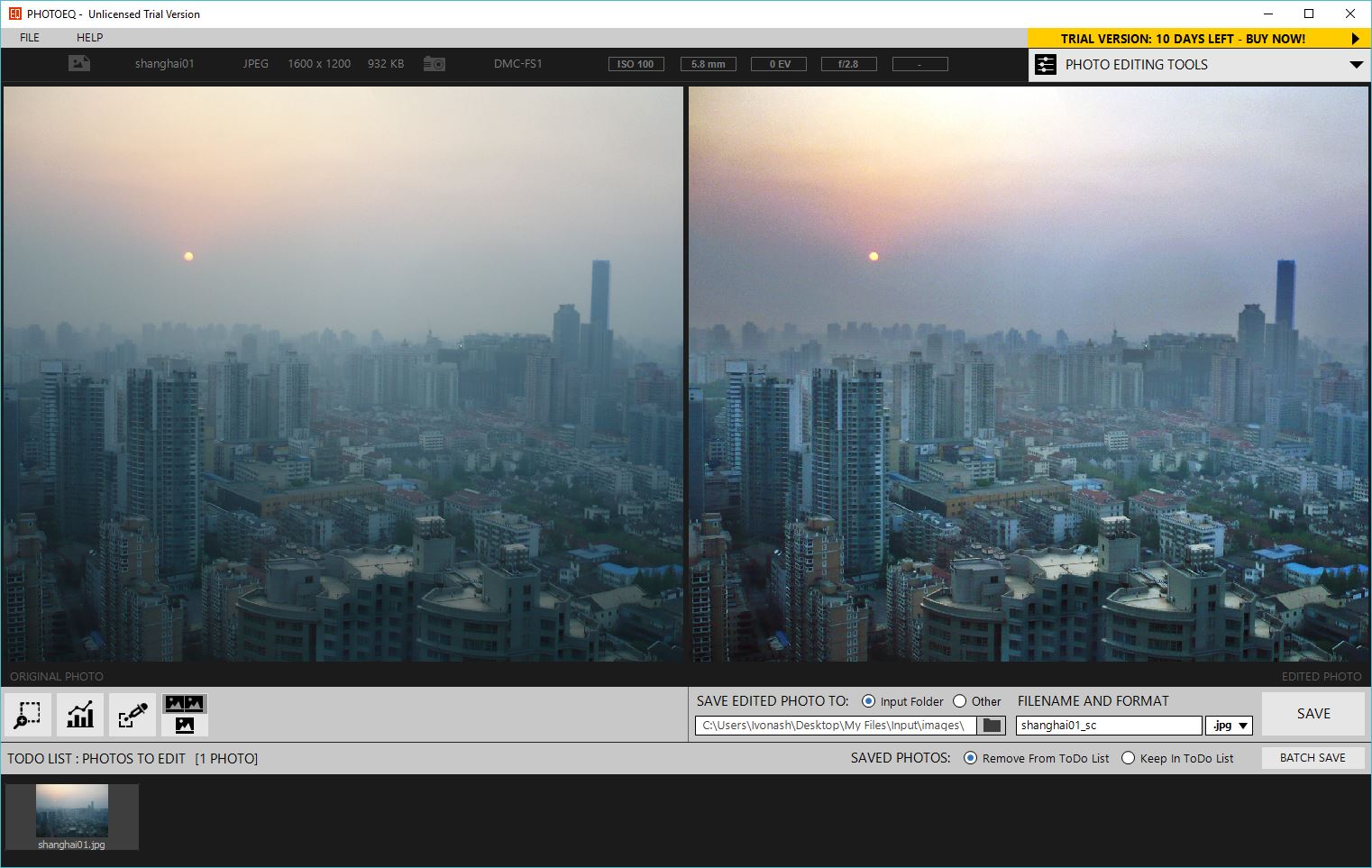Click the 0 EV exposure box
Viewport: 1372px width, 868px height.
[780, 64]
